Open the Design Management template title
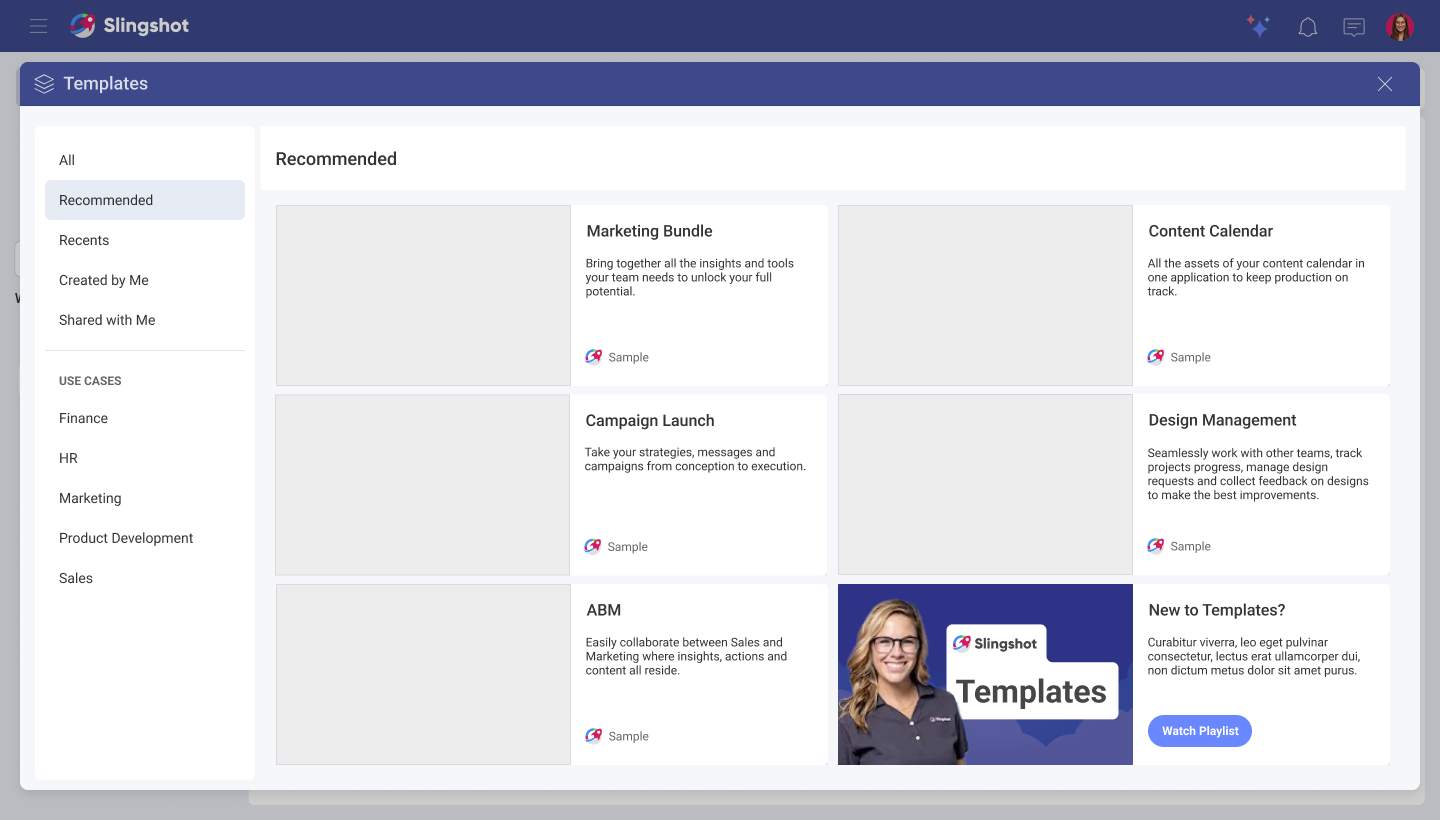The height and width of the screenshot is (820, 1440). [x=1222, y=420]
